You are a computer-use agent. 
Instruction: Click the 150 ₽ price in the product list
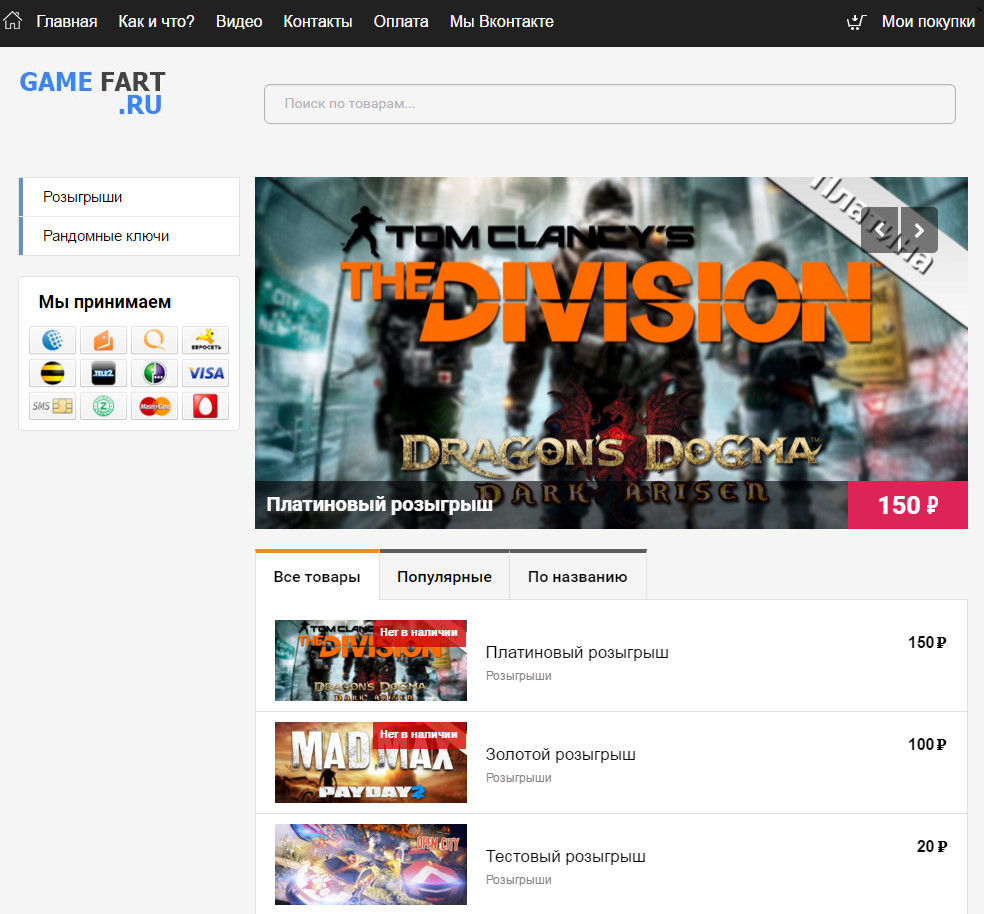[x=927, y=642]
